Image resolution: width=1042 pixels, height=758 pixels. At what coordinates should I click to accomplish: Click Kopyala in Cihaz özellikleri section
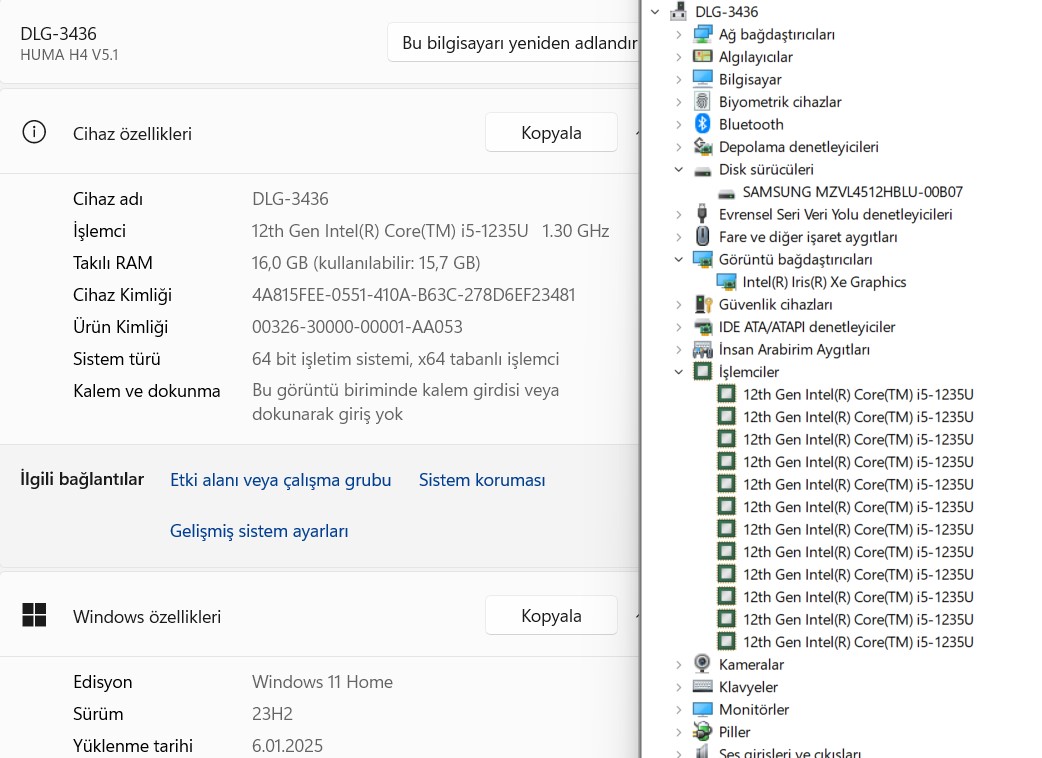point(551,132)
